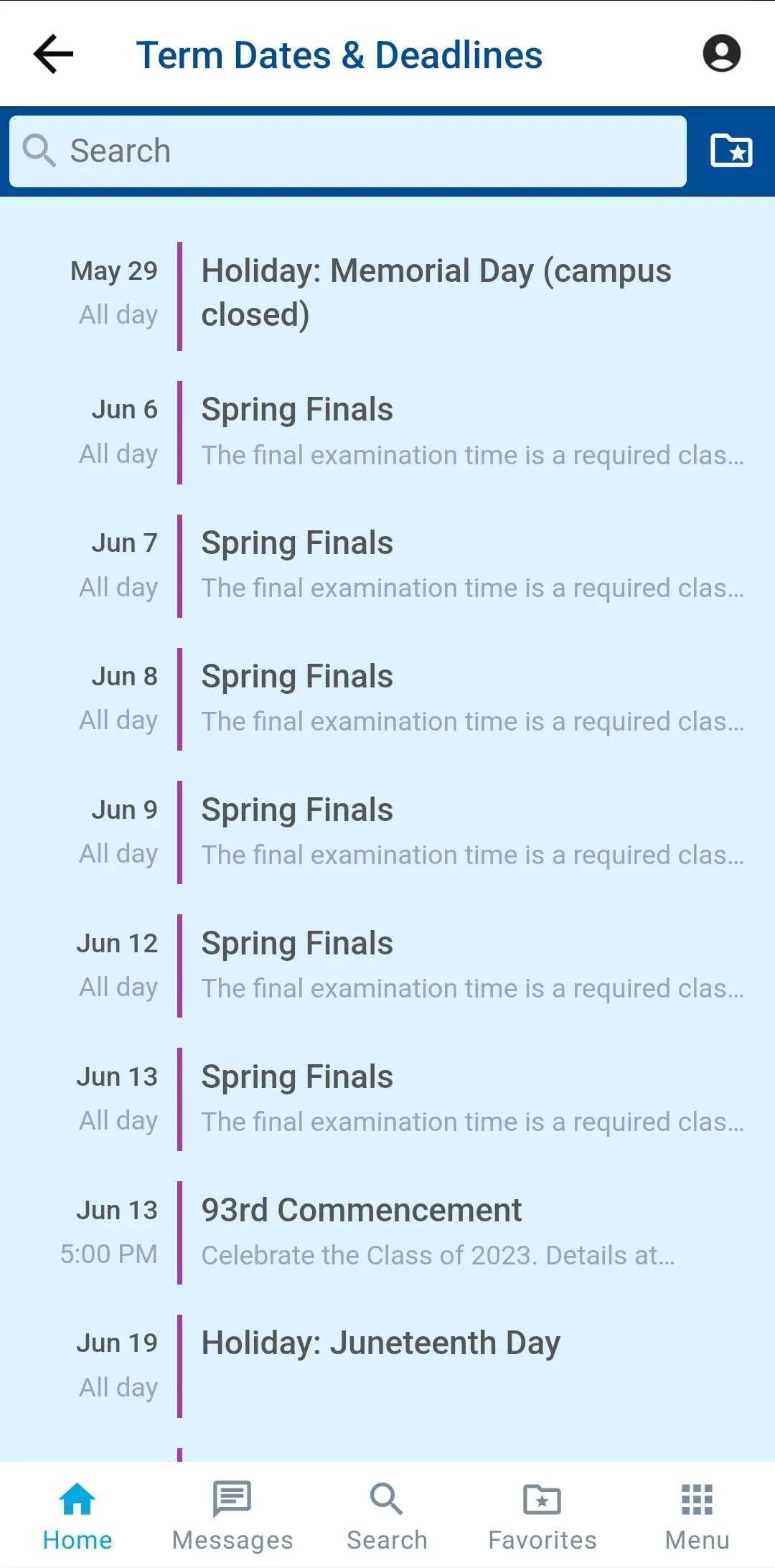The image size is (775, 1568).
Task: Tap the starred folder icon beside search
Action: tap(731, 151)
